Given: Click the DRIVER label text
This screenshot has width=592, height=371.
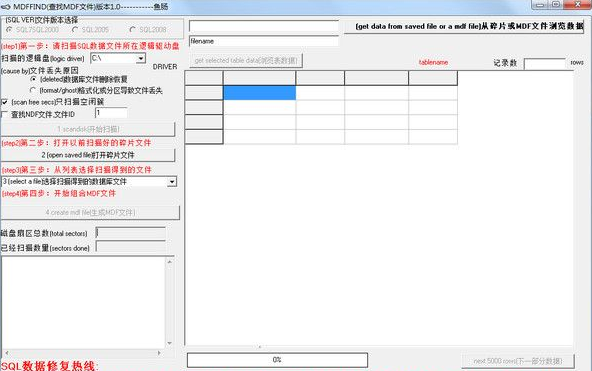Looking at the screenshot, I should [x=165, y=67].
